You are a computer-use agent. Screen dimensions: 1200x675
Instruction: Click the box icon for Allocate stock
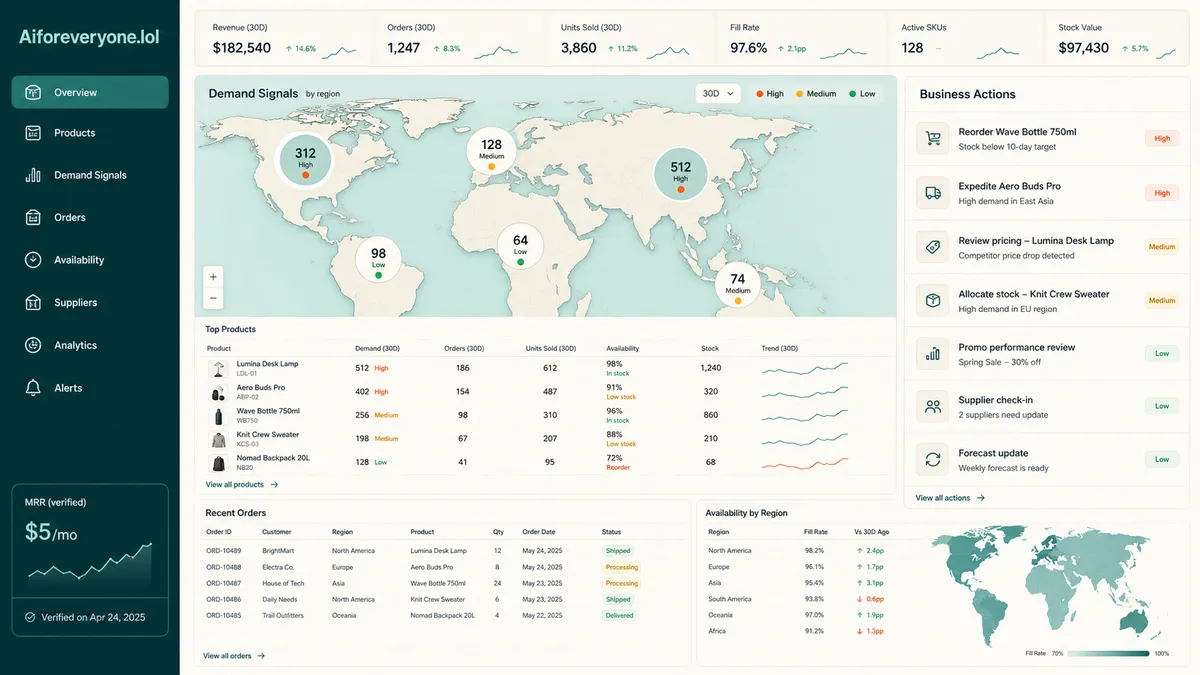[x=933, y=300]
